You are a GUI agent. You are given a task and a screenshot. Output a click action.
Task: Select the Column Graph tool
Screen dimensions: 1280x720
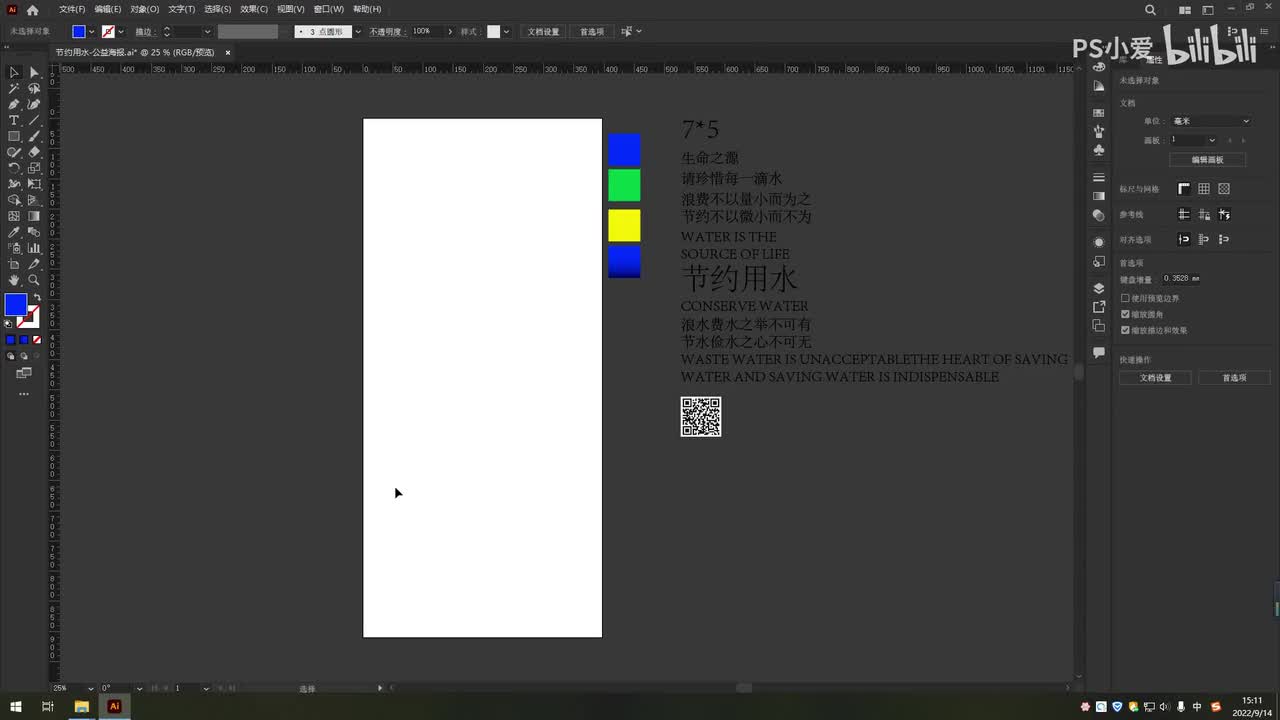point(34,248)
